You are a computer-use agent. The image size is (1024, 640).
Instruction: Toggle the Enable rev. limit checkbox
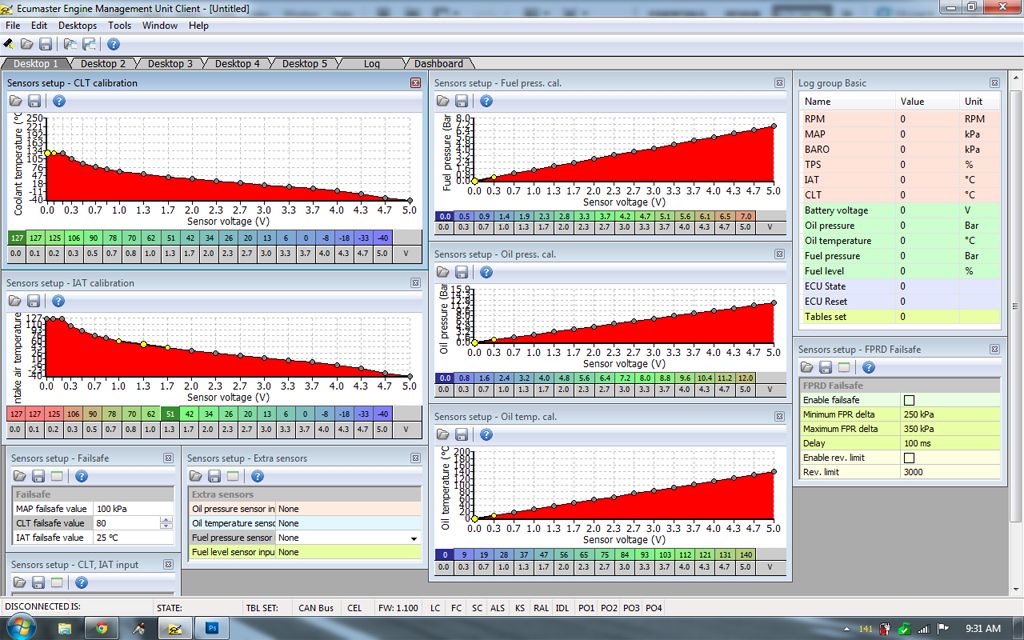tap(909, 458)
